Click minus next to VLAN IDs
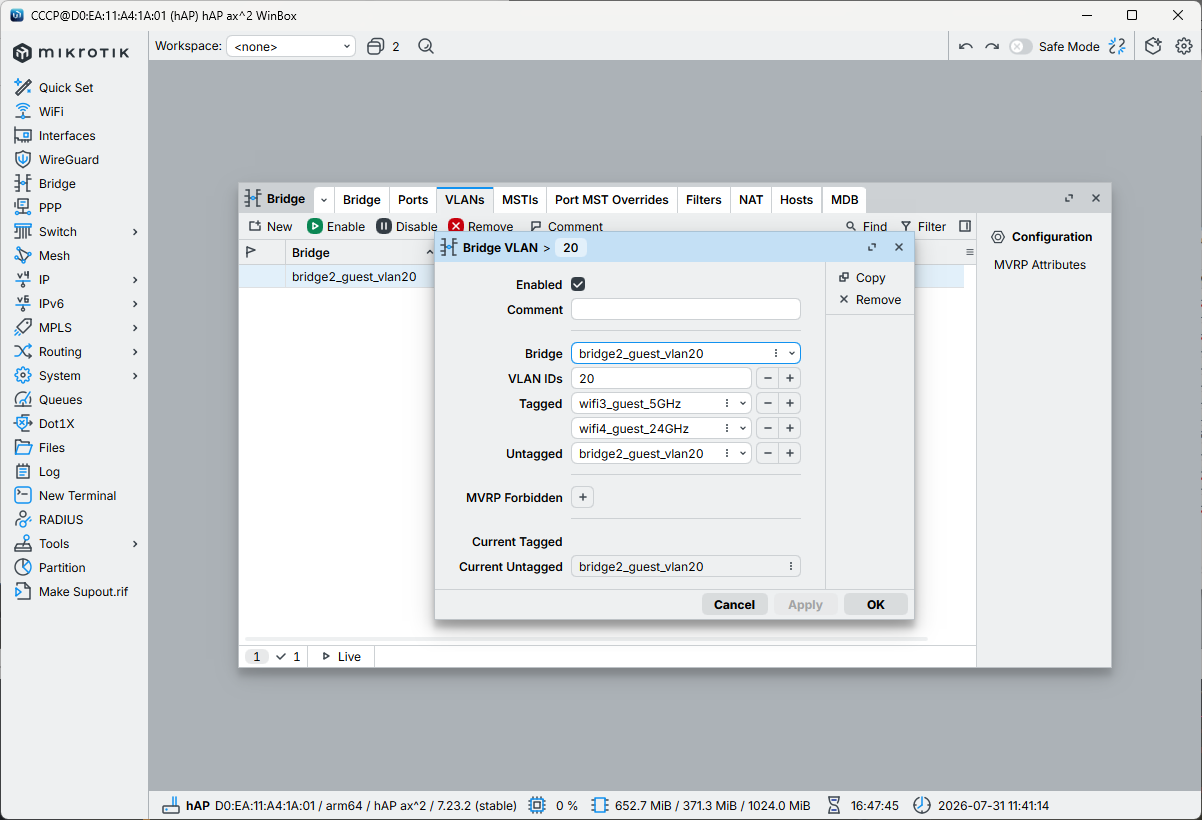This screenshot has height=820, width=1202. coord(767,379)
